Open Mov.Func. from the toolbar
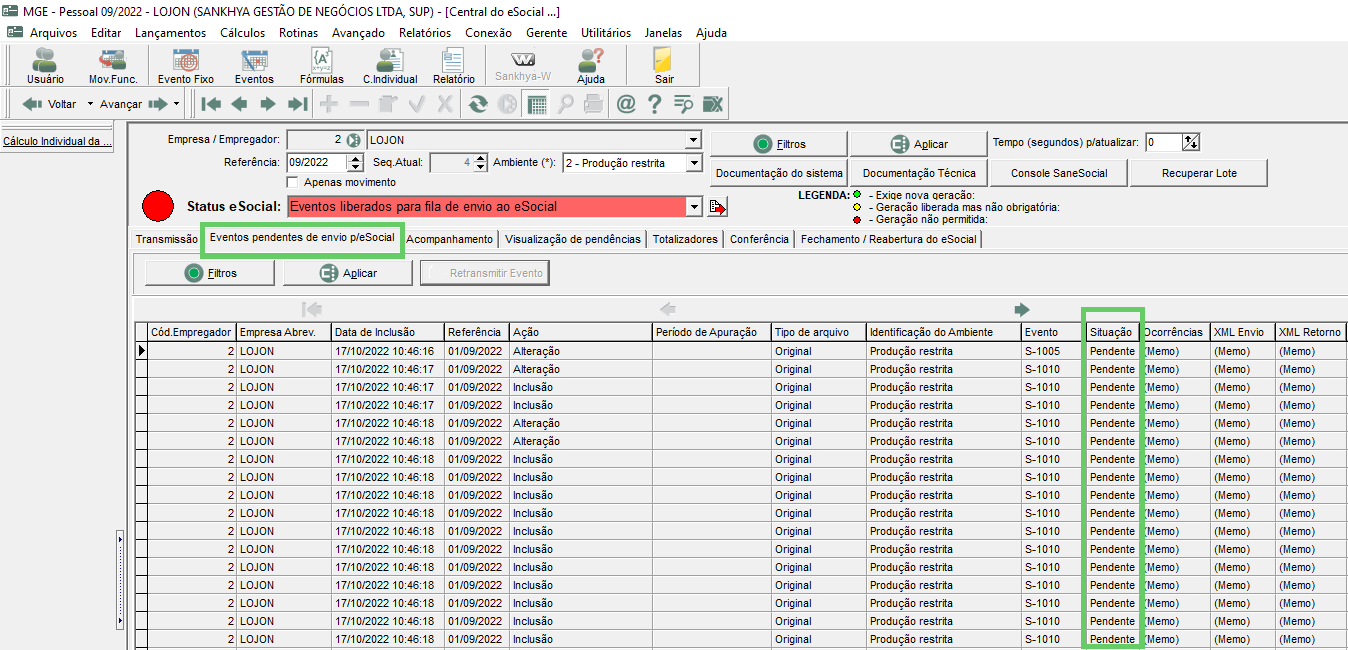The width and height of the screenshot is (1348, 650). [x=113, y=66]
